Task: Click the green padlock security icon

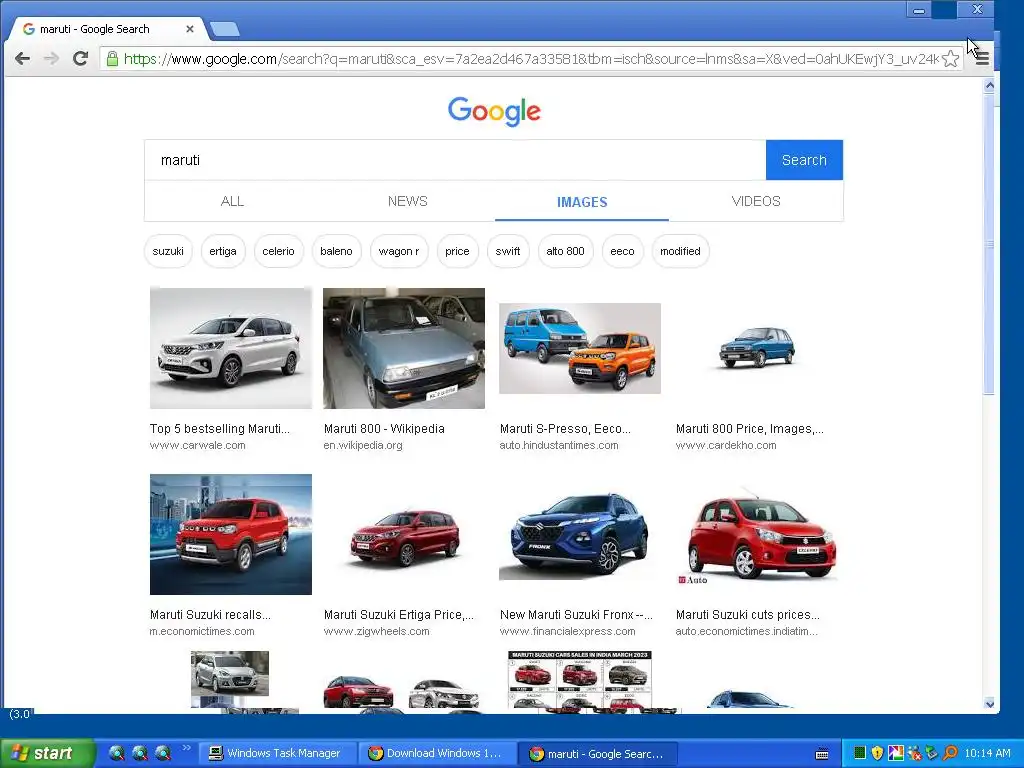Action: pyautogui.click(x=112, y=59)
